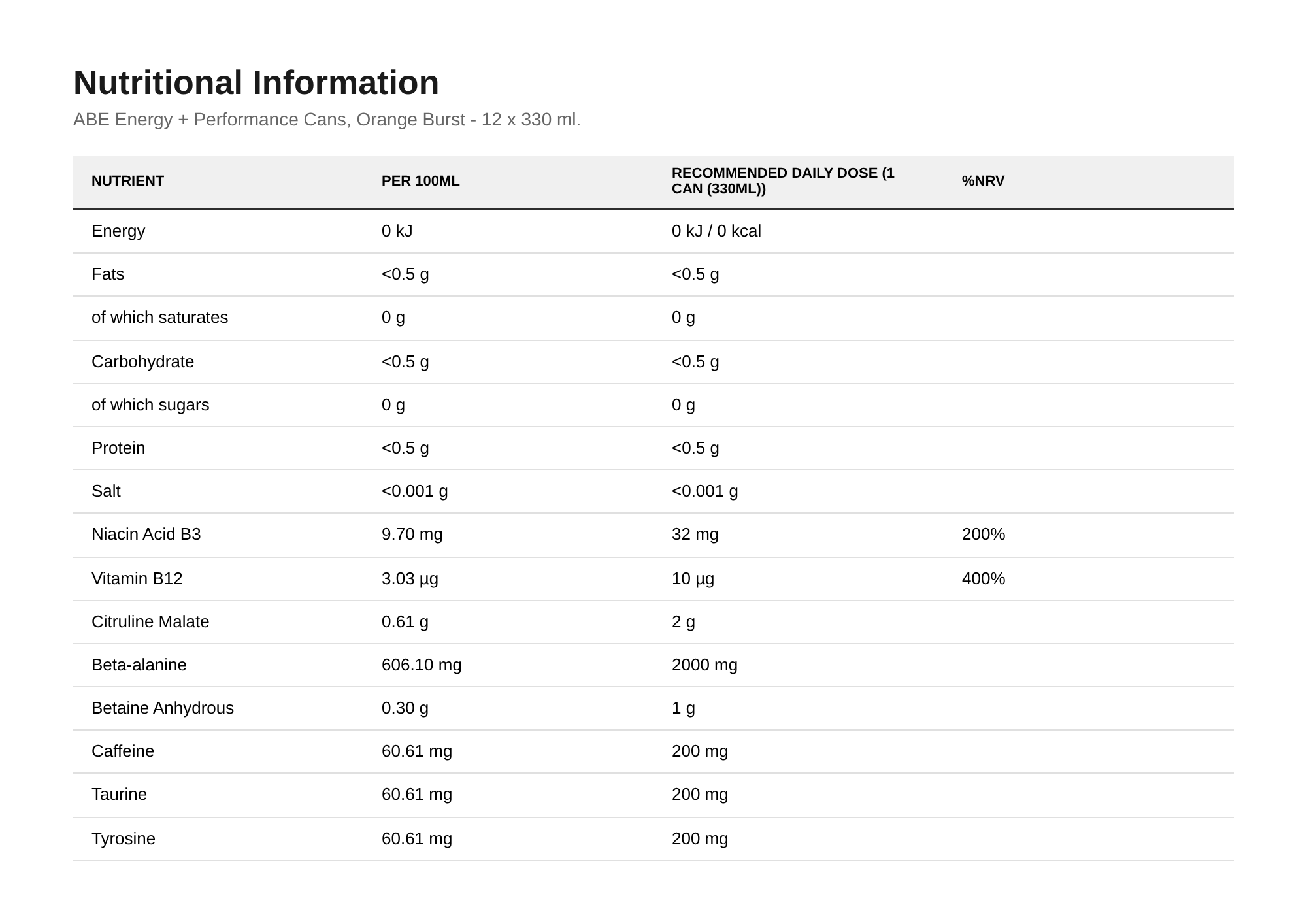Click the %NRV column header
This screenshot has width=1307, height=924.
(x=983, y=181)
